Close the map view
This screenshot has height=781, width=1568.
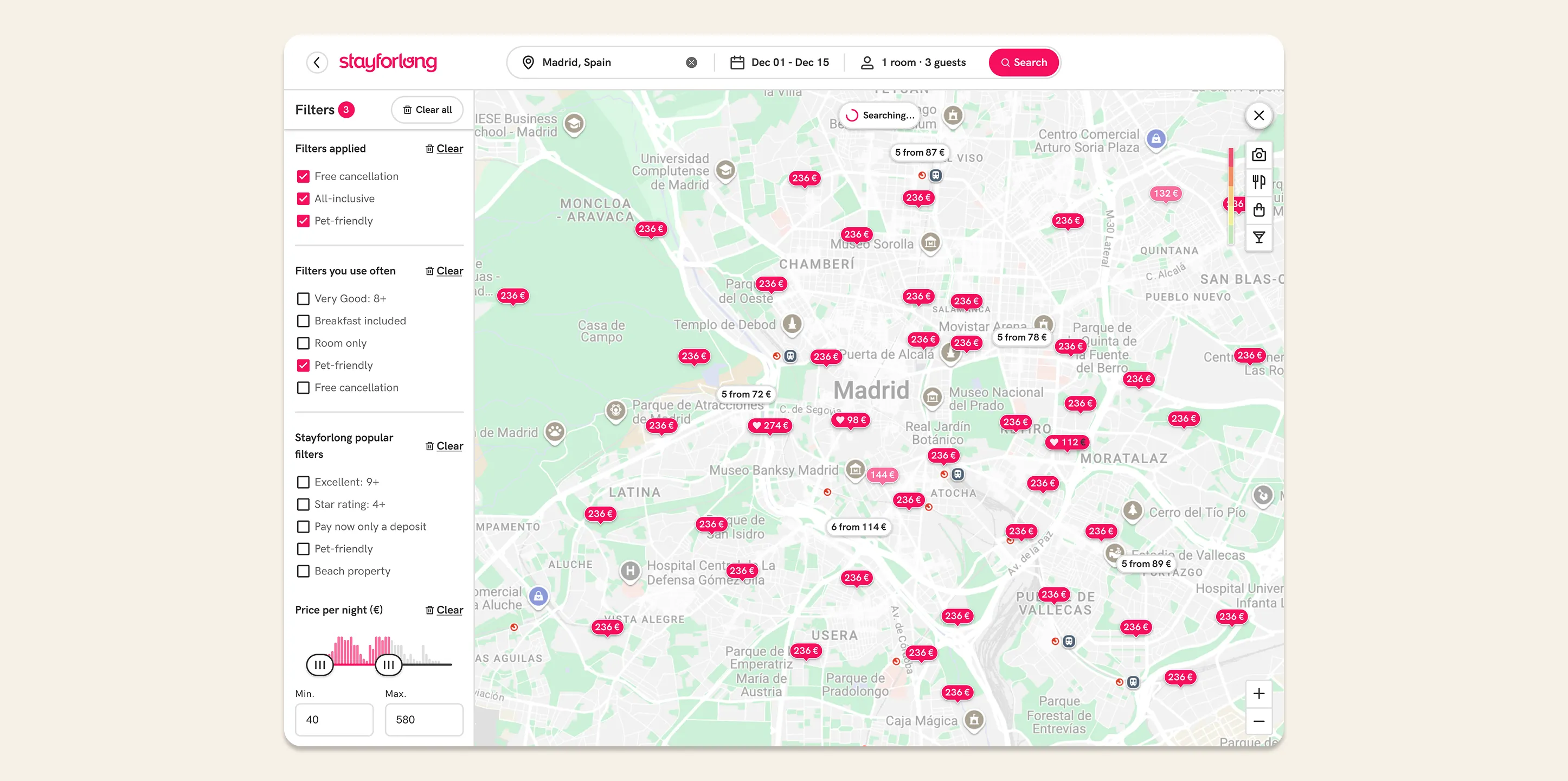tap(1258, 115)
